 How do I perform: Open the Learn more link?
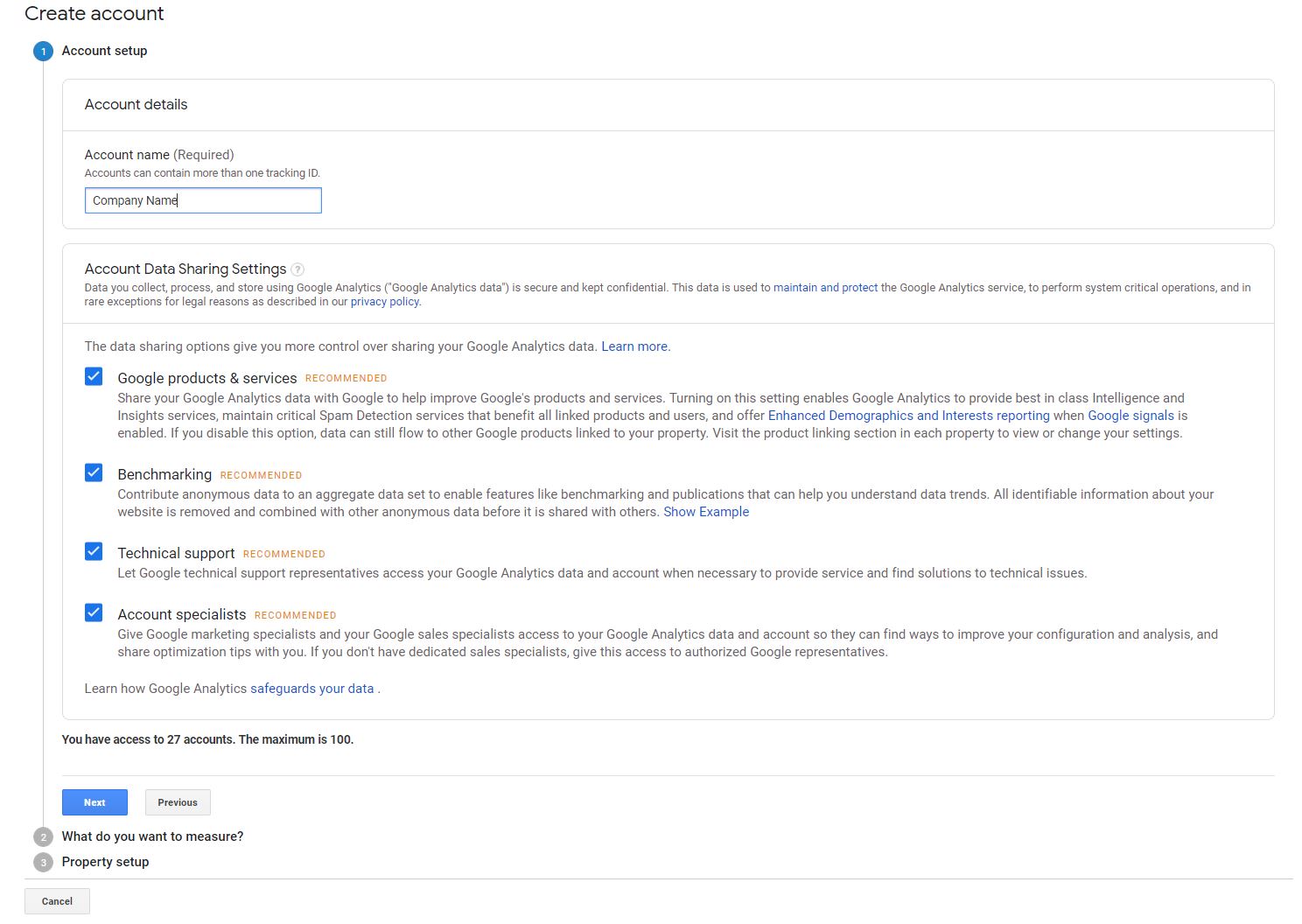[x=634, y=346]
